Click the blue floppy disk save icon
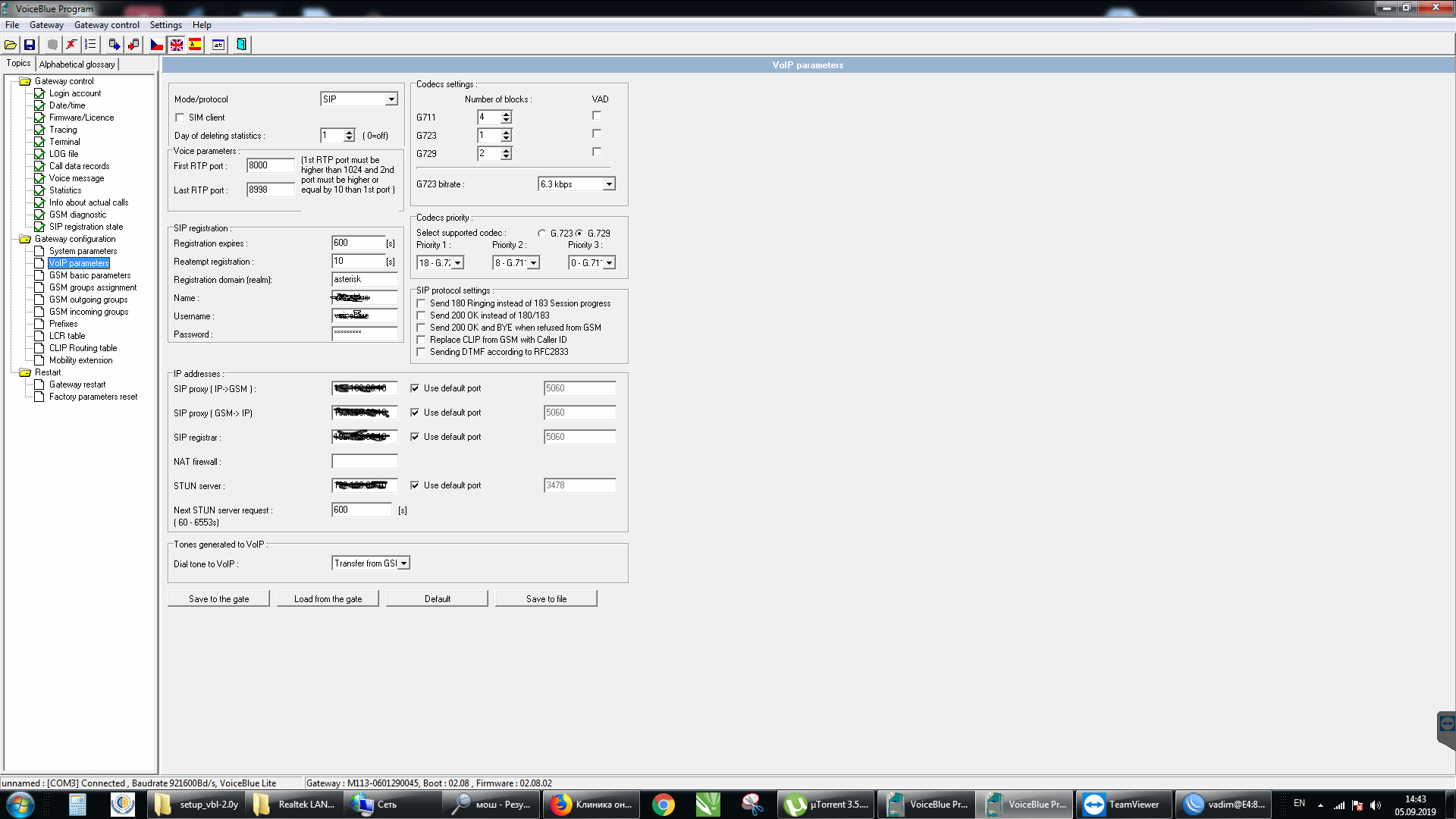 [x=30, y=45]
